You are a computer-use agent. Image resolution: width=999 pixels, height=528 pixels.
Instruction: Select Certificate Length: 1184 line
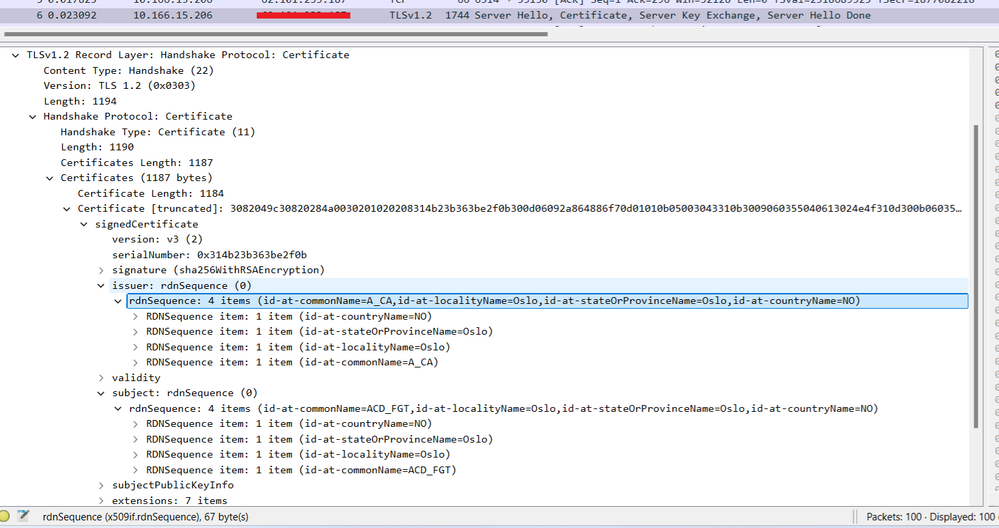coord(151,194)
